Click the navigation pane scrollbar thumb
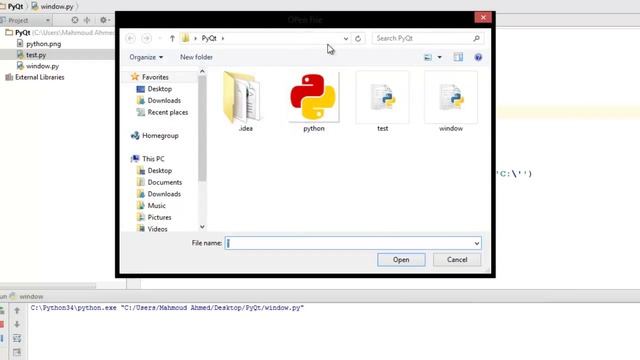 point(202,128)
